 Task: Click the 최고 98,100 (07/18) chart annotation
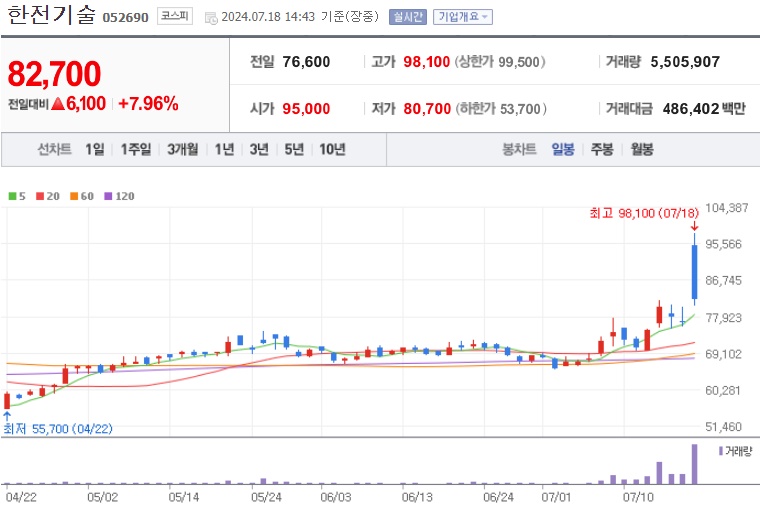644,213
